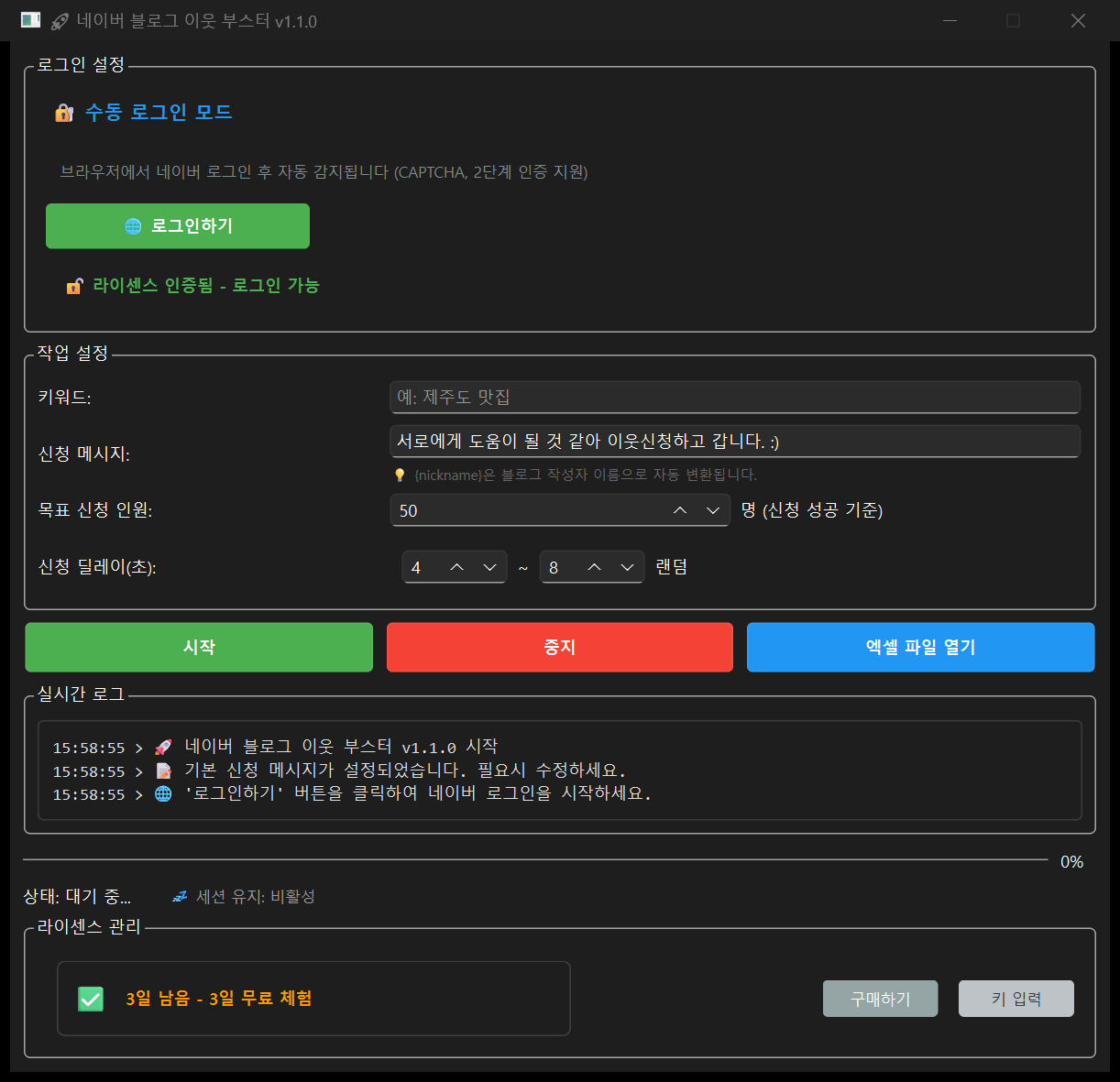Increase maximum delay value 8

click(595, 567)
